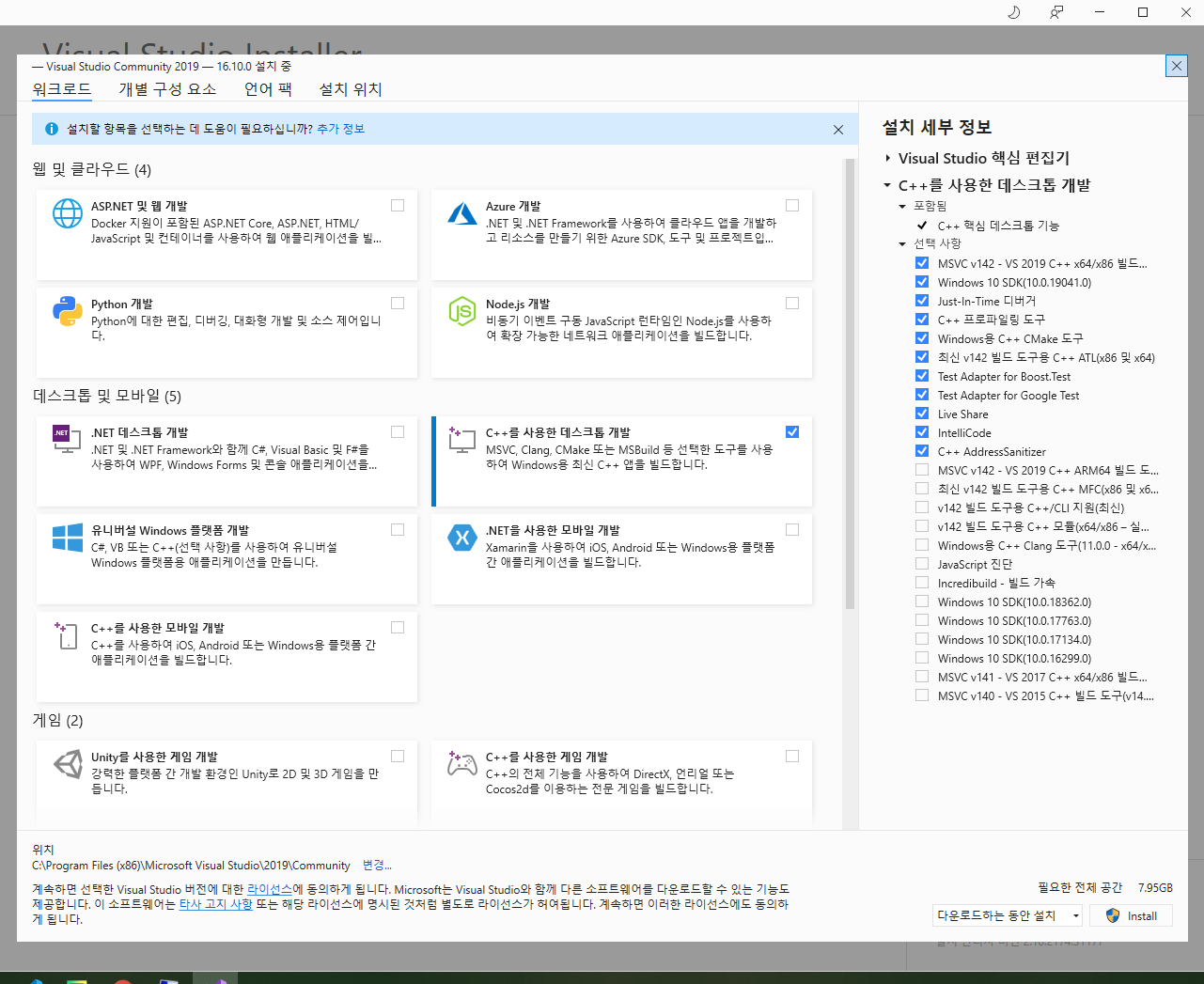Image resolution: width=1204 pixels, height=984 pixels.
Task: Check the JavaScript 진단 option
Action: 922,564
